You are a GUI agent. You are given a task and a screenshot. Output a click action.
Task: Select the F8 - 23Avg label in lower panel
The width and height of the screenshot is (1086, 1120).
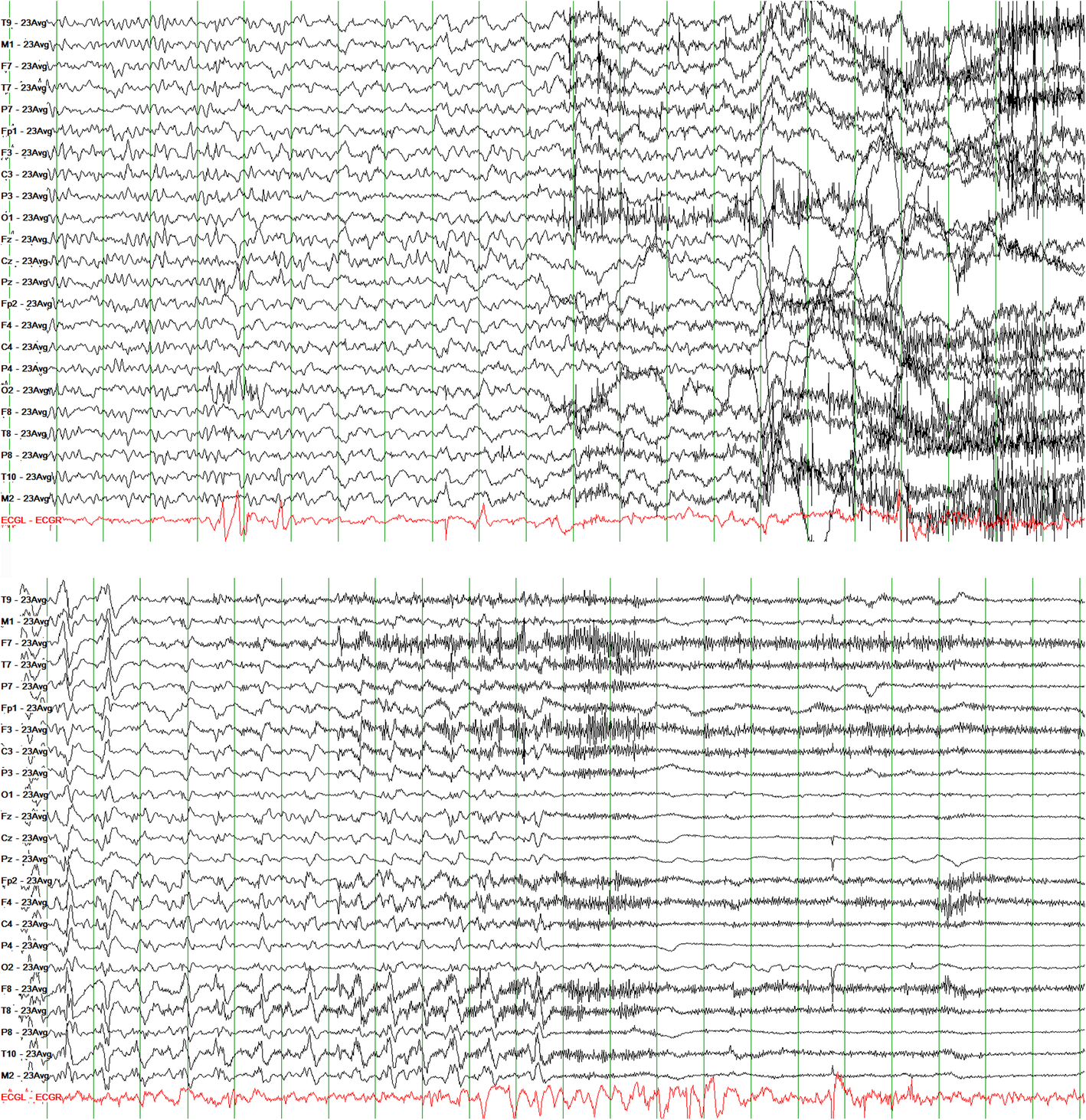(x=24, y=989)
